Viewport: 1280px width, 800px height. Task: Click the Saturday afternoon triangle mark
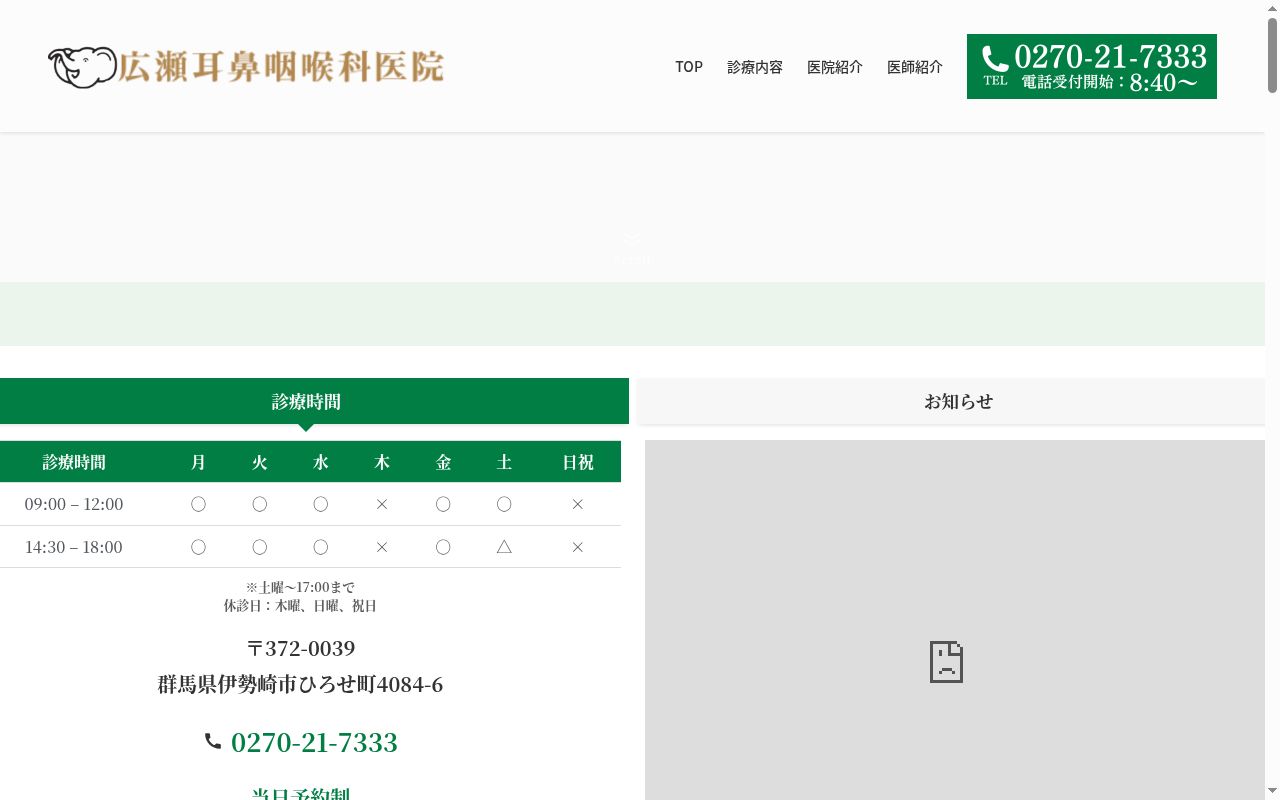pyautogui.click(x=504, y=547)
